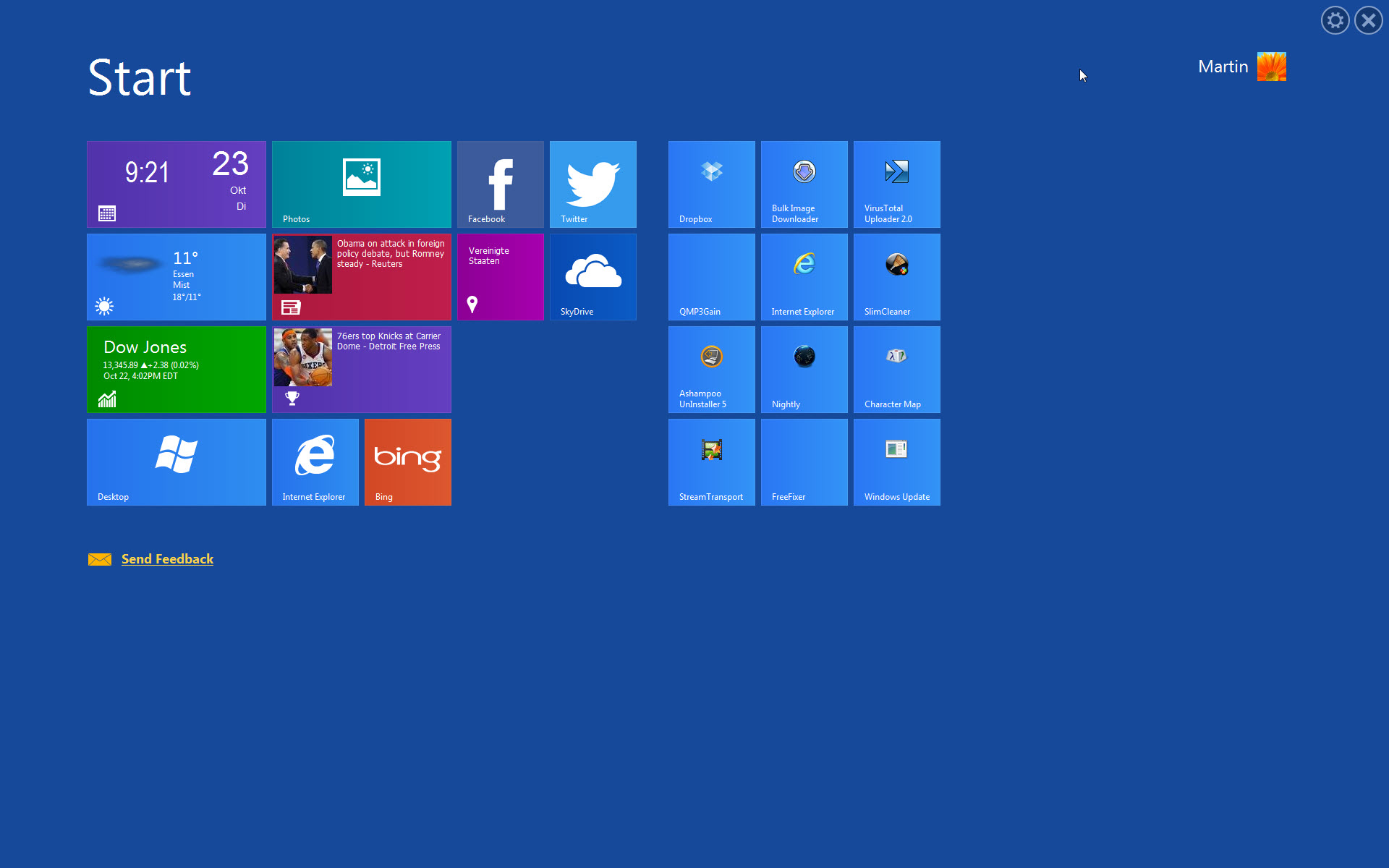The width and height of the screenshot is (1389, 868).
Task: Open the Vereinigte Staaten maps tile
Action: (501, 277)
